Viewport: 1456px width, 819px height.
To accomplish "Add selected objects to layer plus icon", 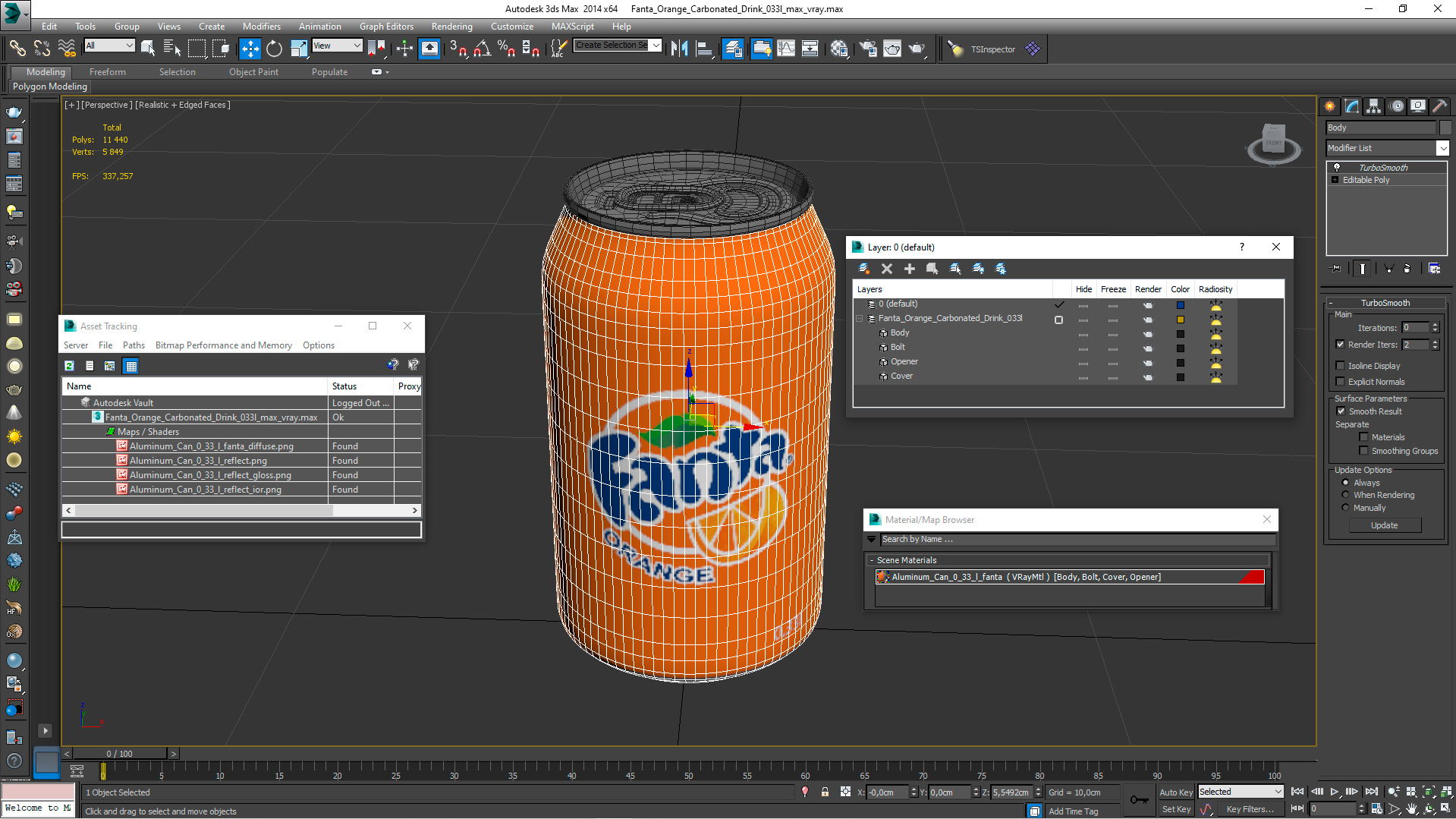I will pyautogui.click(x=909, y=269).
